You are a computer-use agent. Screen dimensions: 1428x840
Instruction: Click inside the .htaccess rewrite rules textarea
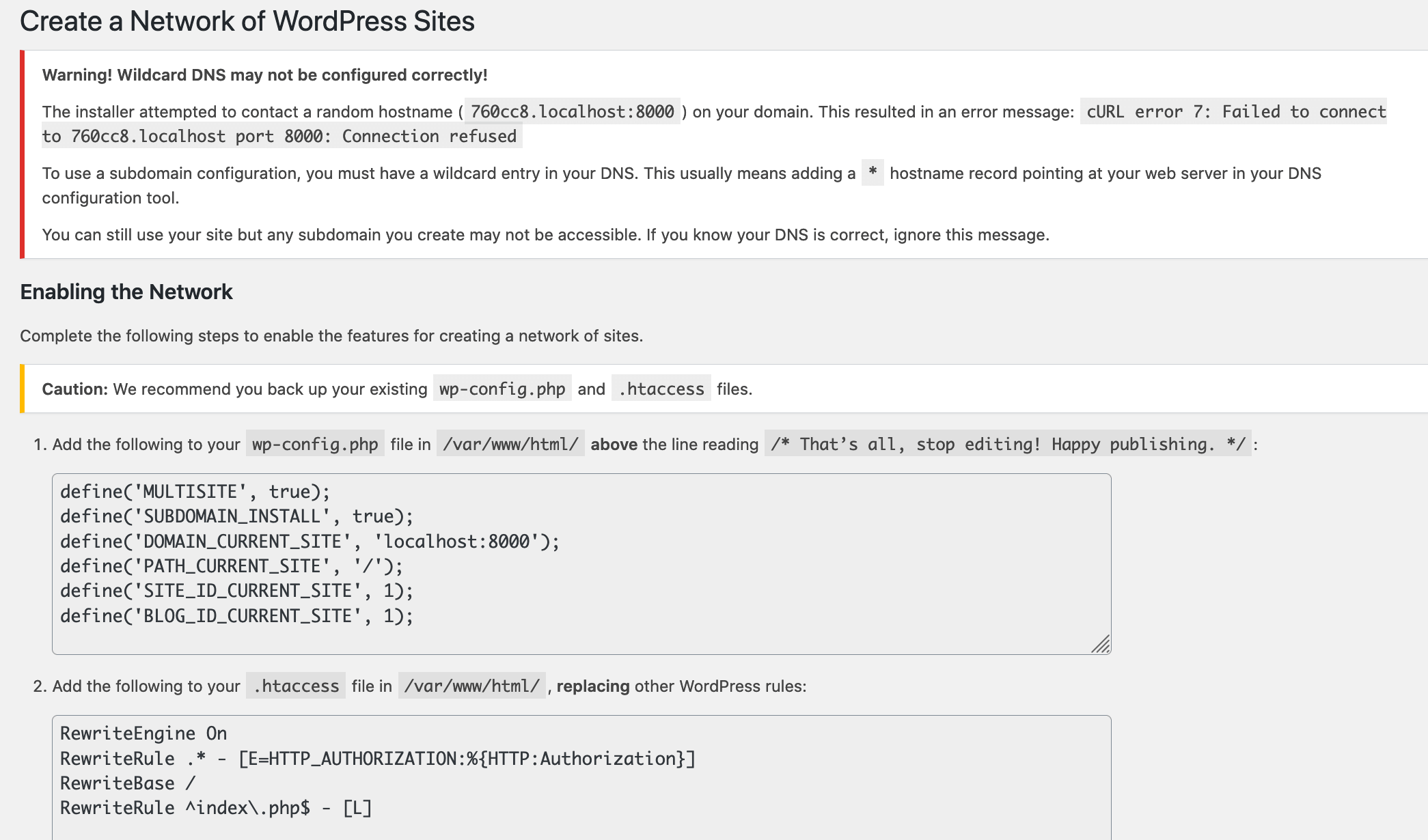click(x=581, y=778)
